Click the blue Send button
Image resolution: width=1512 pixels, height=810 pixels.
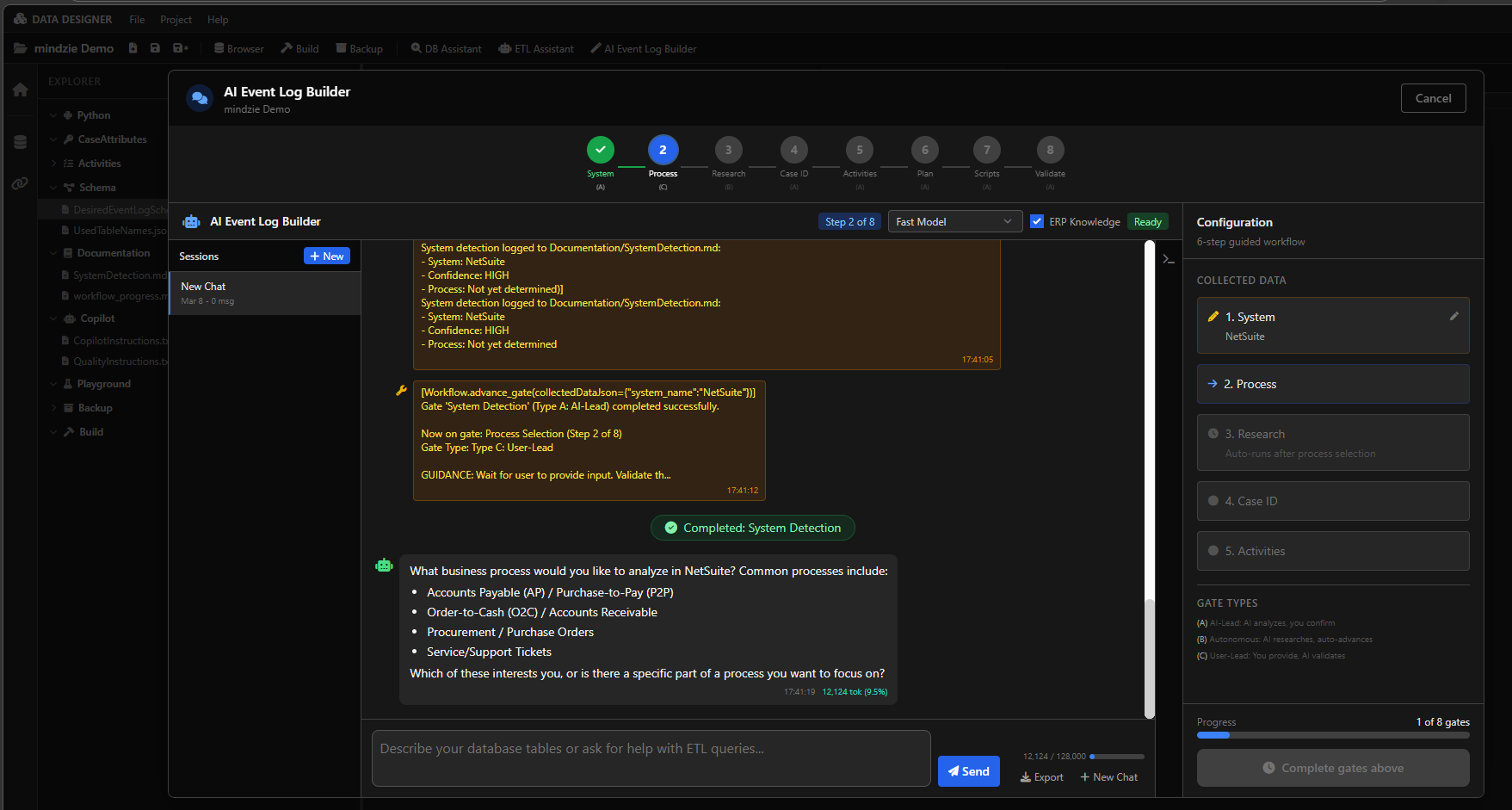(968, 771)
